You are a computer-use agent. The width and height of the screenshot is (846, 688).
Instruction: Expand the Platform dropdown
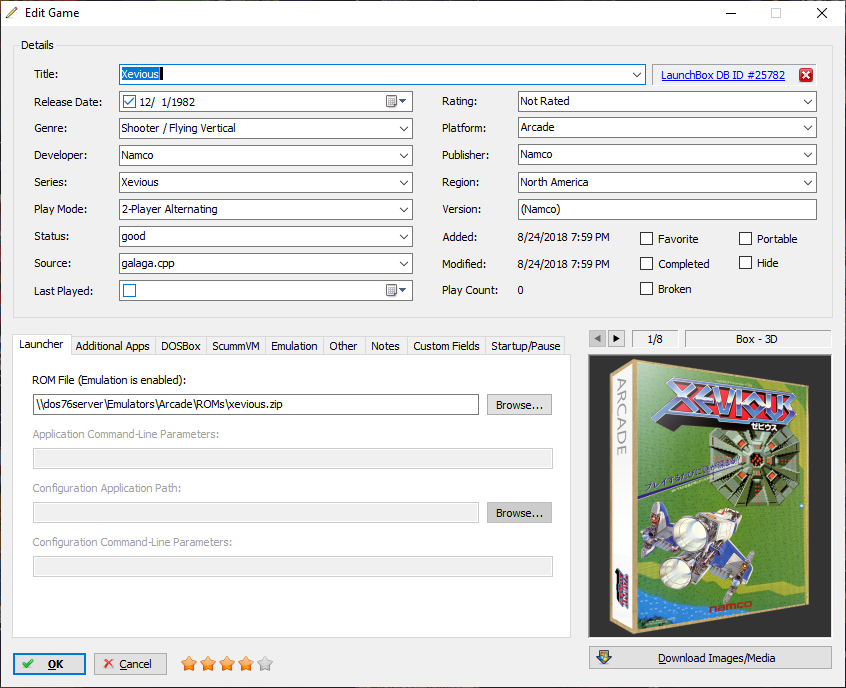pyautogui.click(x=808, y=128)
